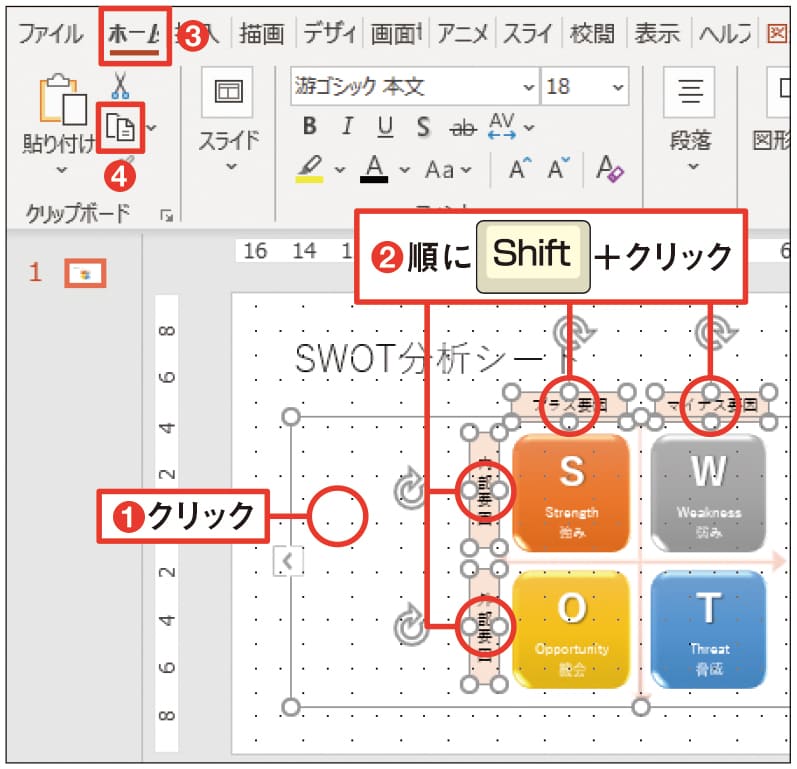The height and width of the screenshot is (769, 797).
Task: Open the File (ファイル) tab
Action: click(x=51, y=35)
